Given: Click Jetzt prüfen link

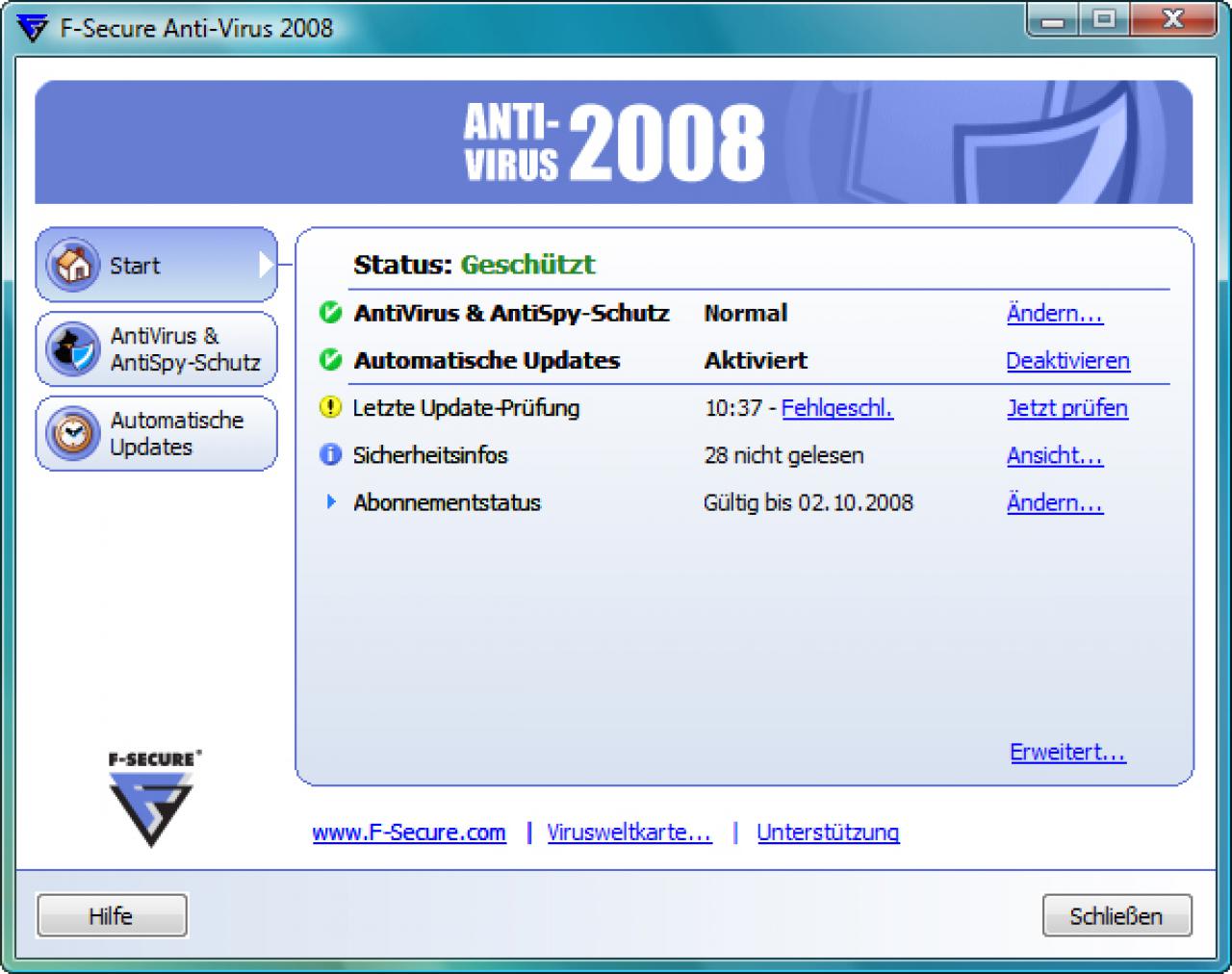Looking at the screenshot, I should coord(1066,408).
